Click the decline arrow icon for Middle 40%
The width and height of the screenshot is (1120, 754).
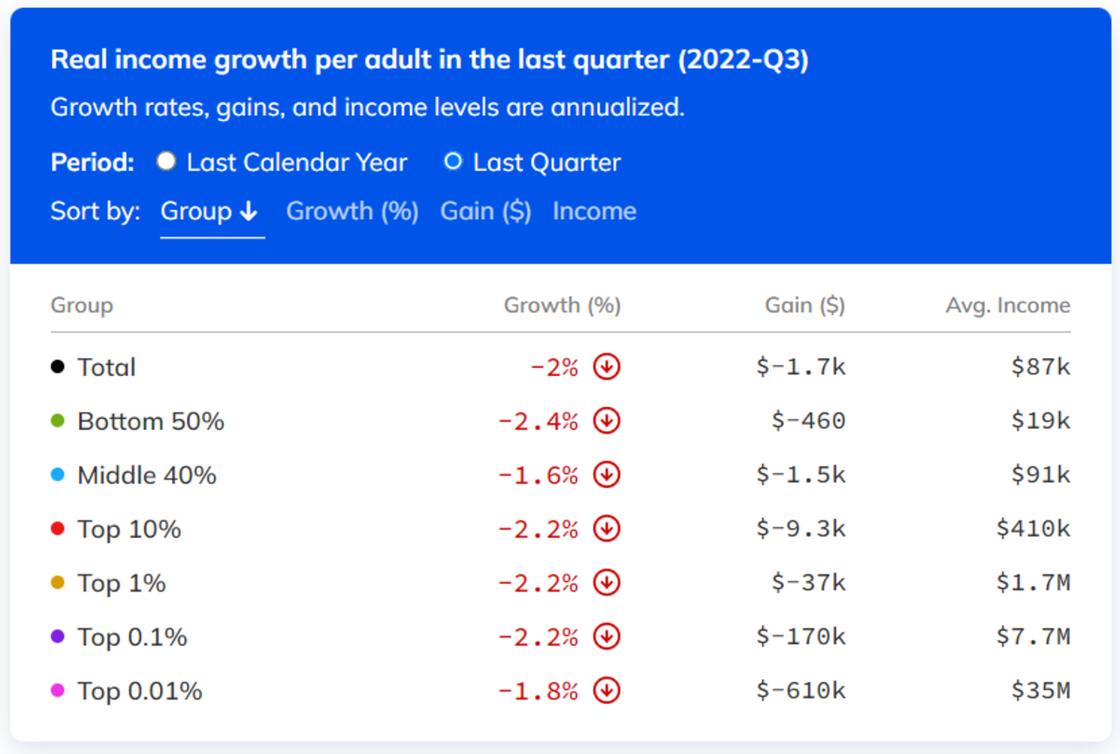(607, 475)
